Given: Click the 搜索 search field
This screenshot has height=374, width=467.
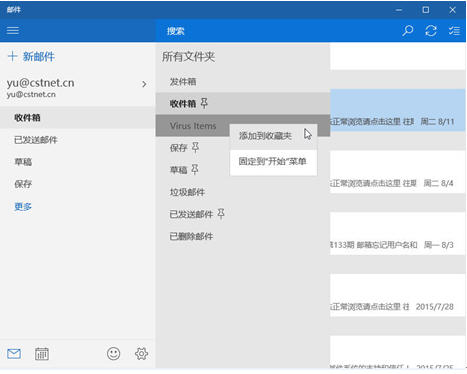Looking at the screenshot, I should coord(277,31).
